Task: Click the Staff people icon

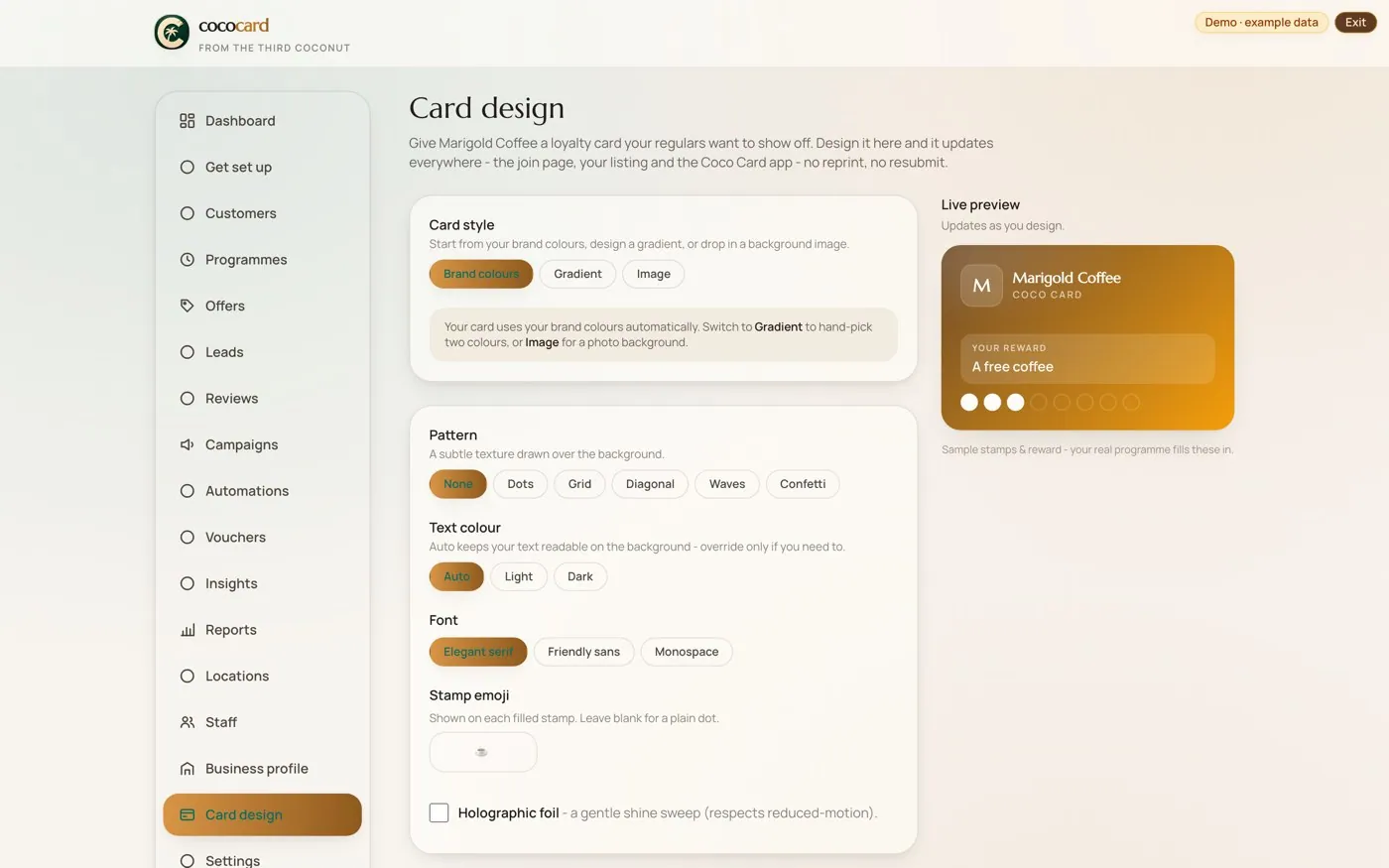Action: pyautogui.click(x=187, y=722)
